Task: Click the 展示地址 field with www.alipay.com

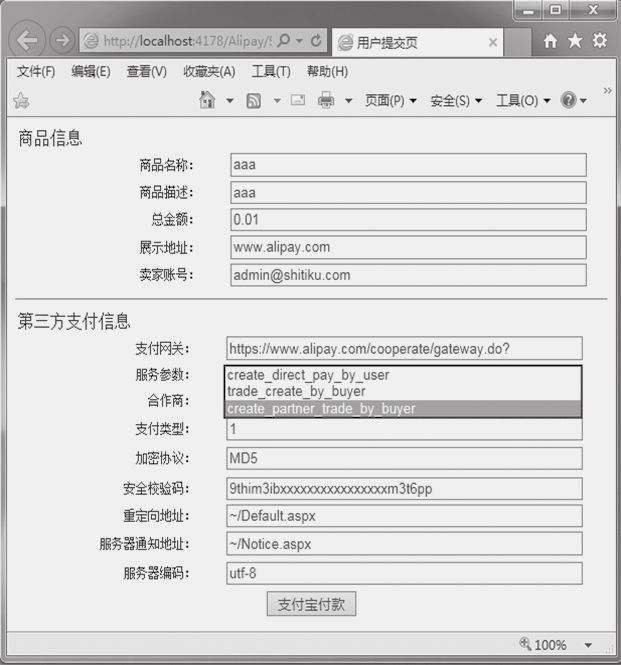Action: tap(408, 247)
